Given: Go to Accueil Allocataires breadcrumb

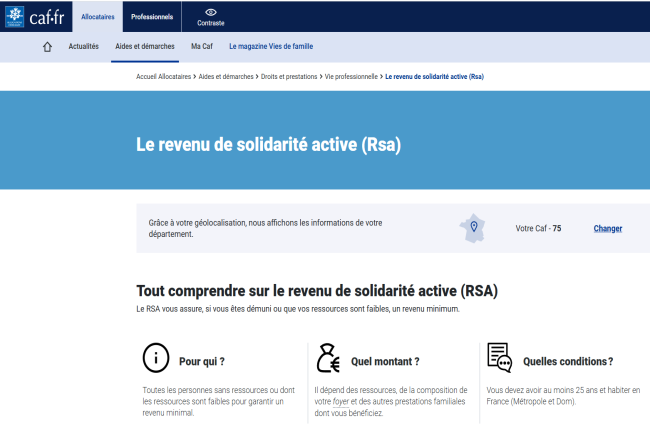Looking at the screenshot, I should click(x=163, y=76).
